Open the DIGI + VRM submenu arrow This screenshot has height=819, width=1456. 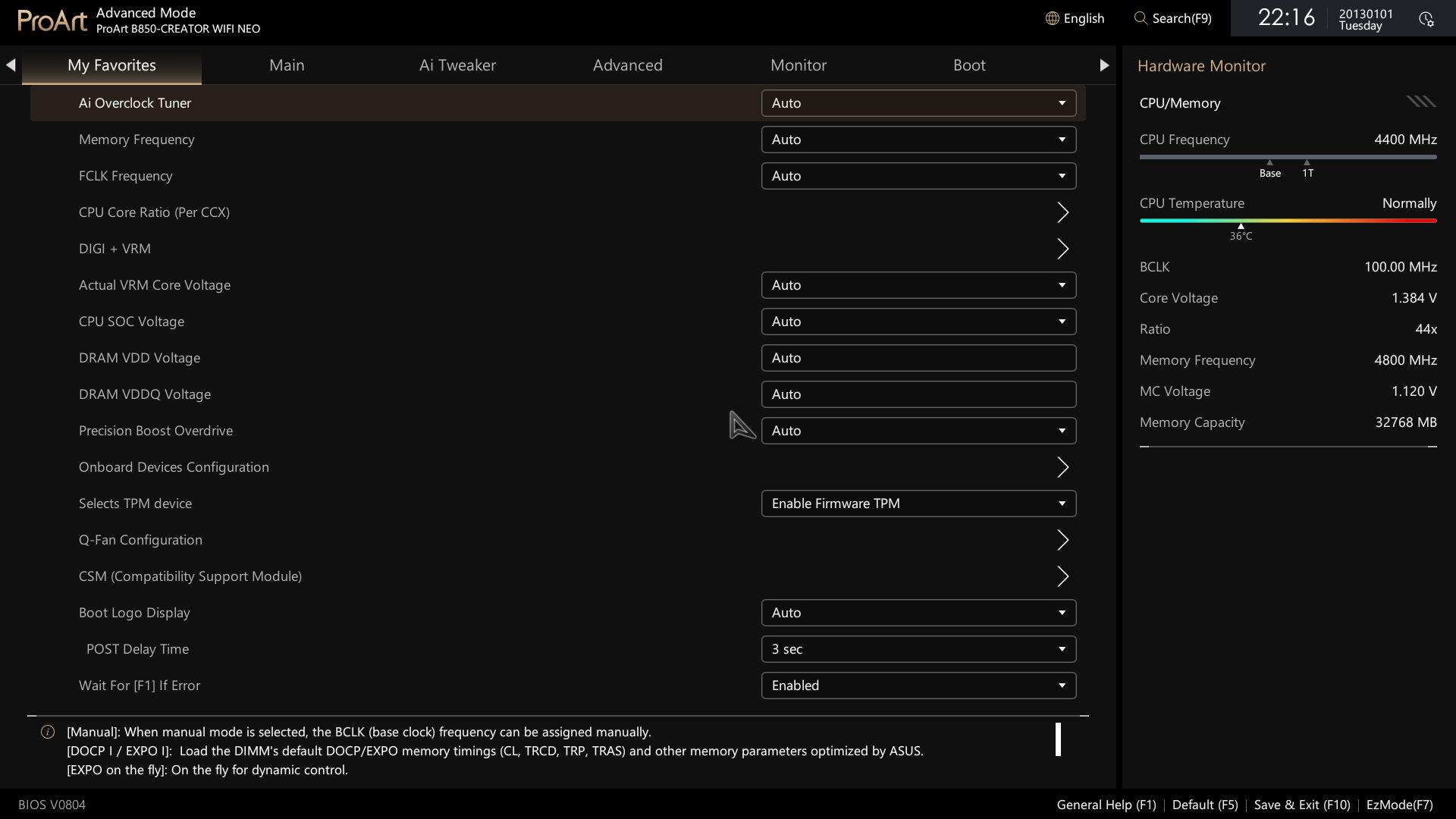click(x=1062, y=249)
